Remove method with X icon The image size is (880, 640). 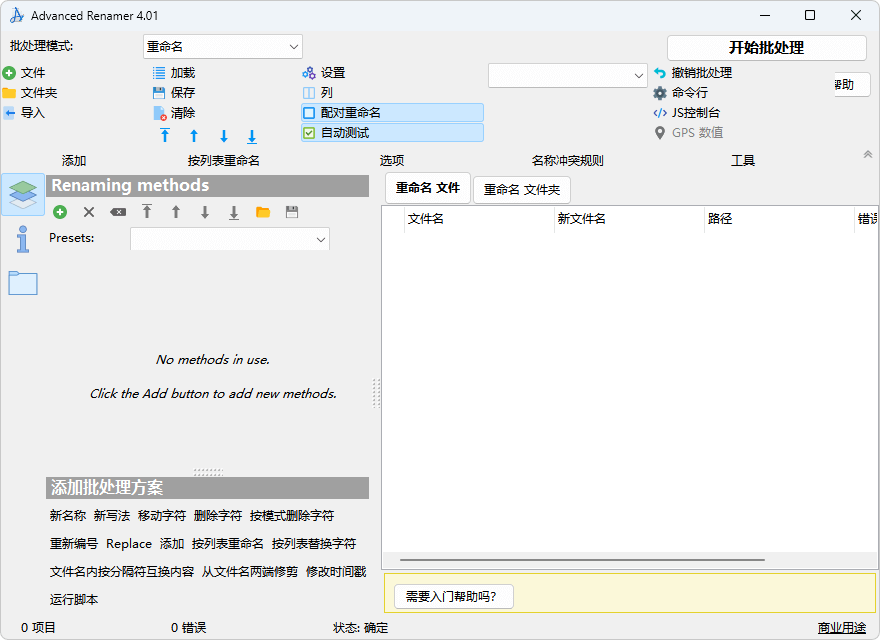click(89, 212)
